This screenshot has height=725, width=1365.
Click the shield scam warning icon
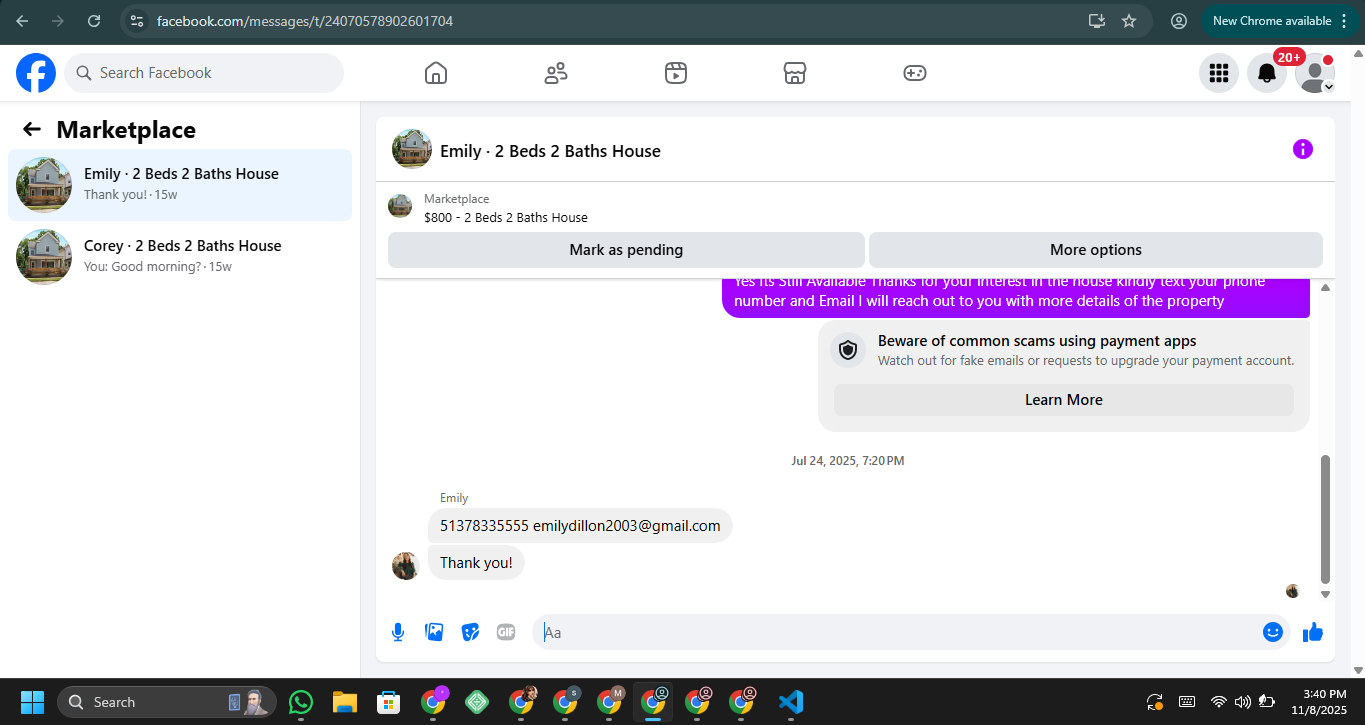pyautogui.click(x=848, y=350)
